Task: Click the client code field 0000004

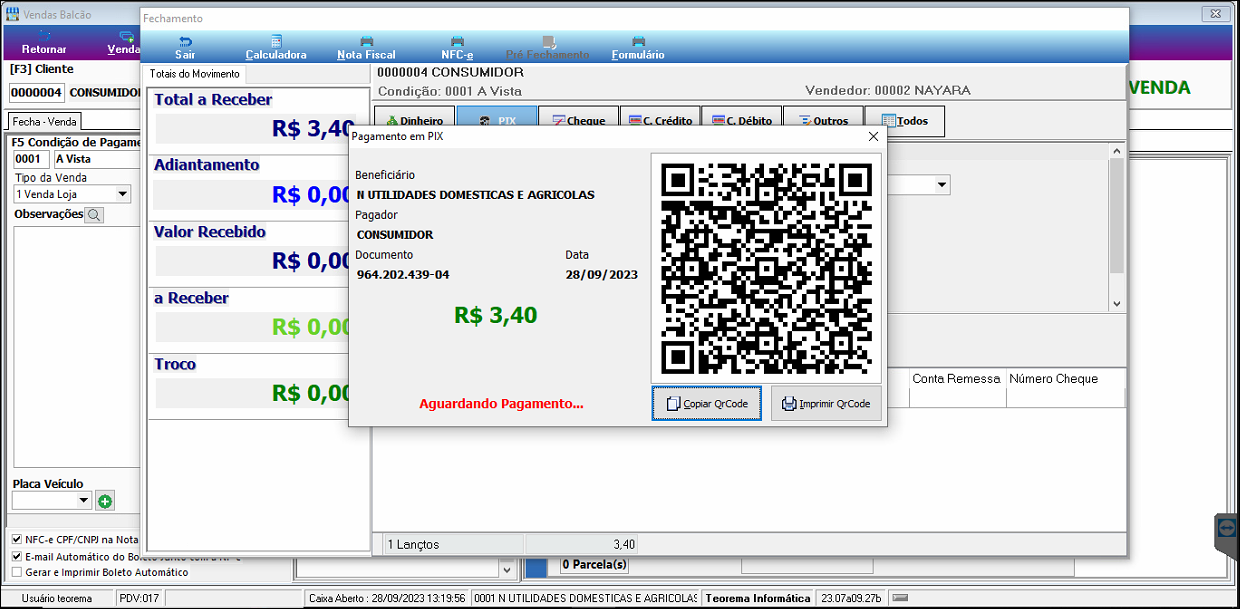Action: (37, 93)
